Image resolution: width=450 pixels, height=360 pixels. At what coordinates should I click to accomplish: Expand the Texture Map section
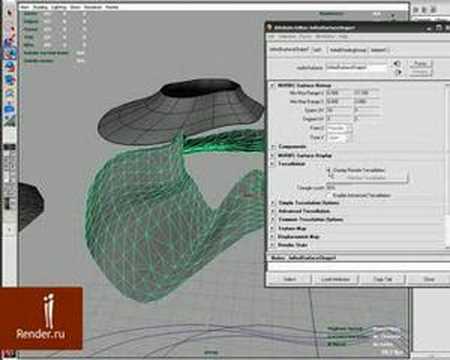click(273, 229)
